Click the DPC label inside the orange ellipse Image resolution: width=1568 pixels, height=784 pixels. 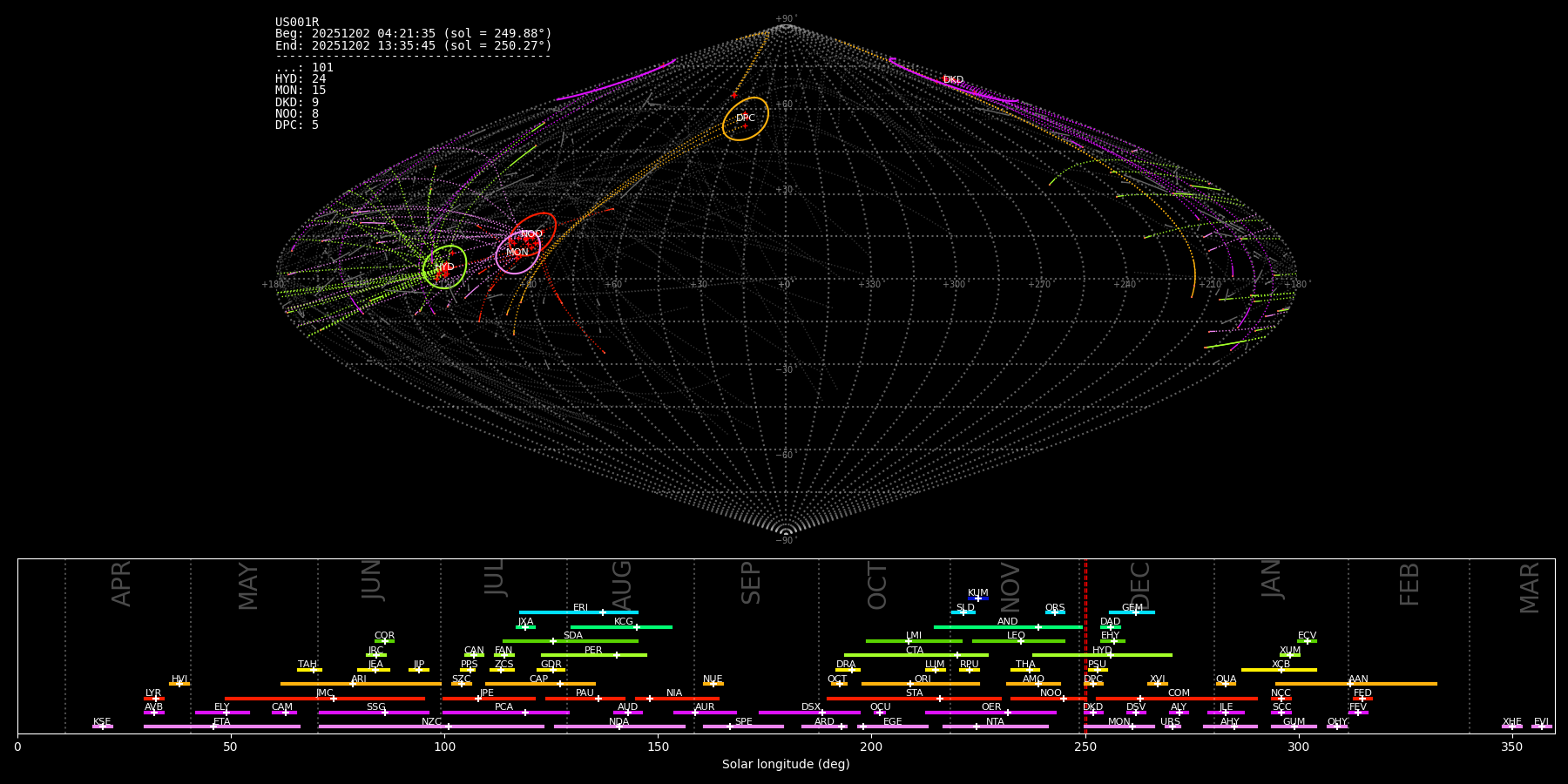tap(746, 118)
